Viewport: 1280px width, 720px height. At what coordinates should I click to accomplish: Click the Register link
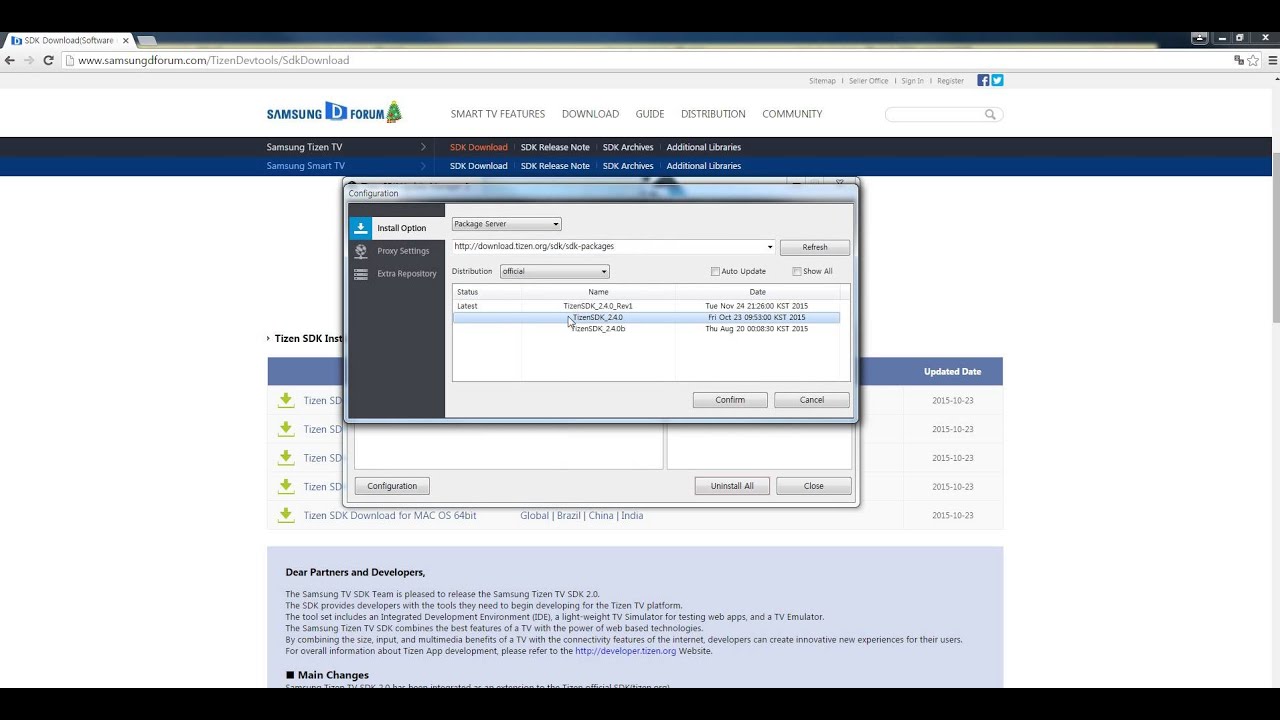(x=950, y=81)
